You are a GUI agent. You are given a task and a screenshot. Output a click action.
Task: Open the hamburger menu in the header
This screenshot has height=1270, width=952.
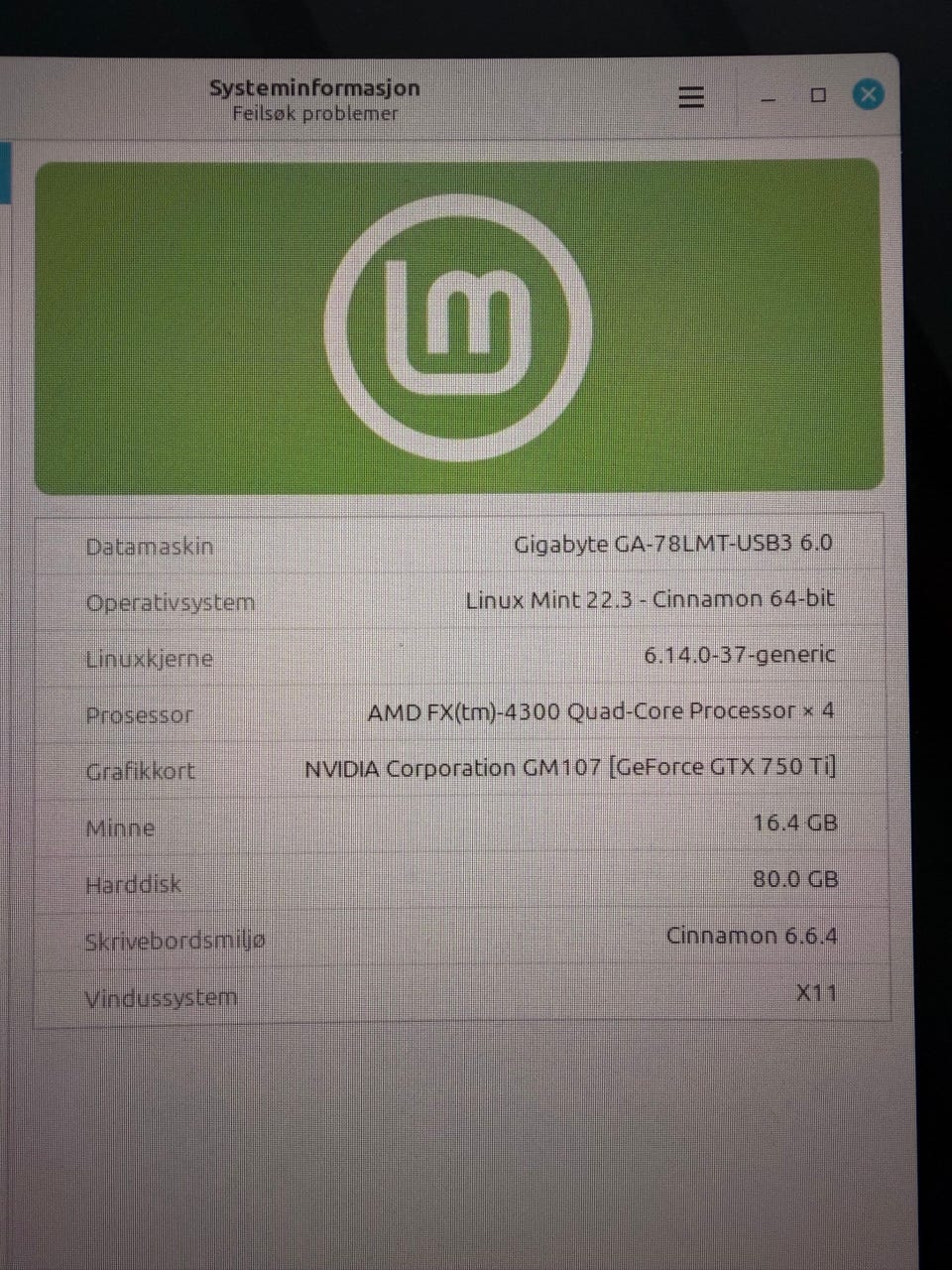click(x=691, y=96)
